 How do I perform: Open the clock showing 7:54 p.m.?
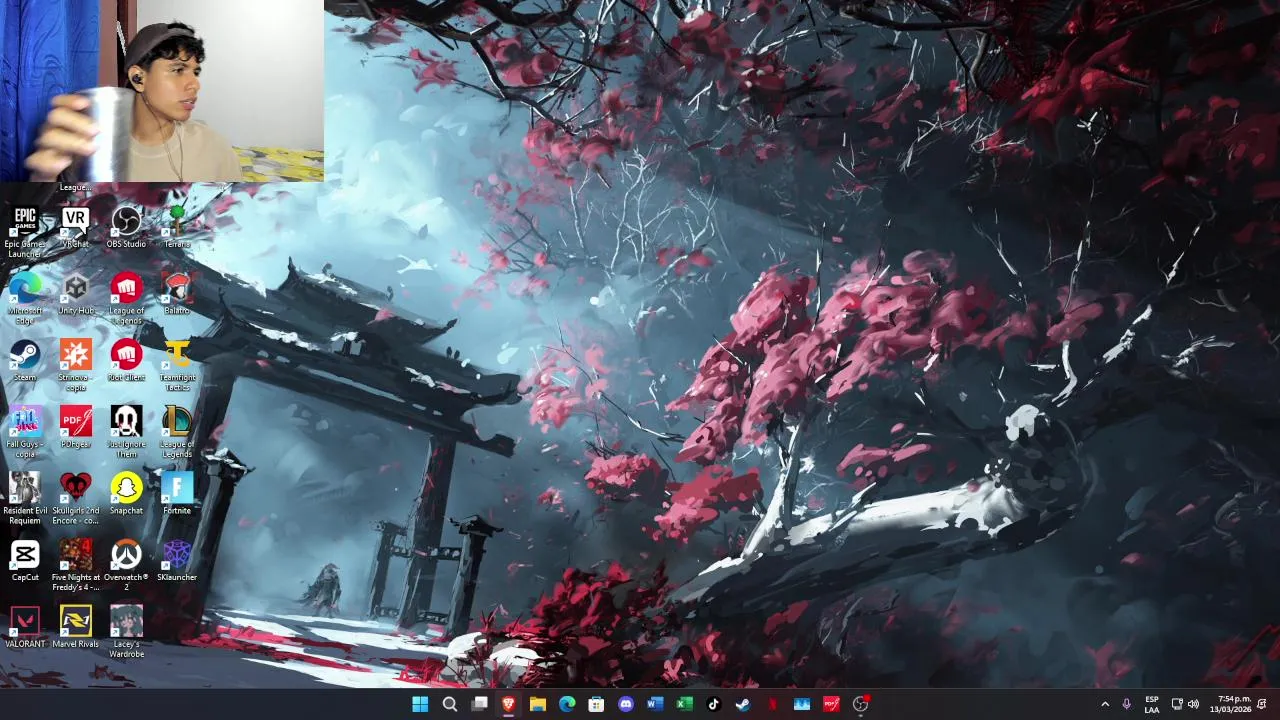[1230, 704]
